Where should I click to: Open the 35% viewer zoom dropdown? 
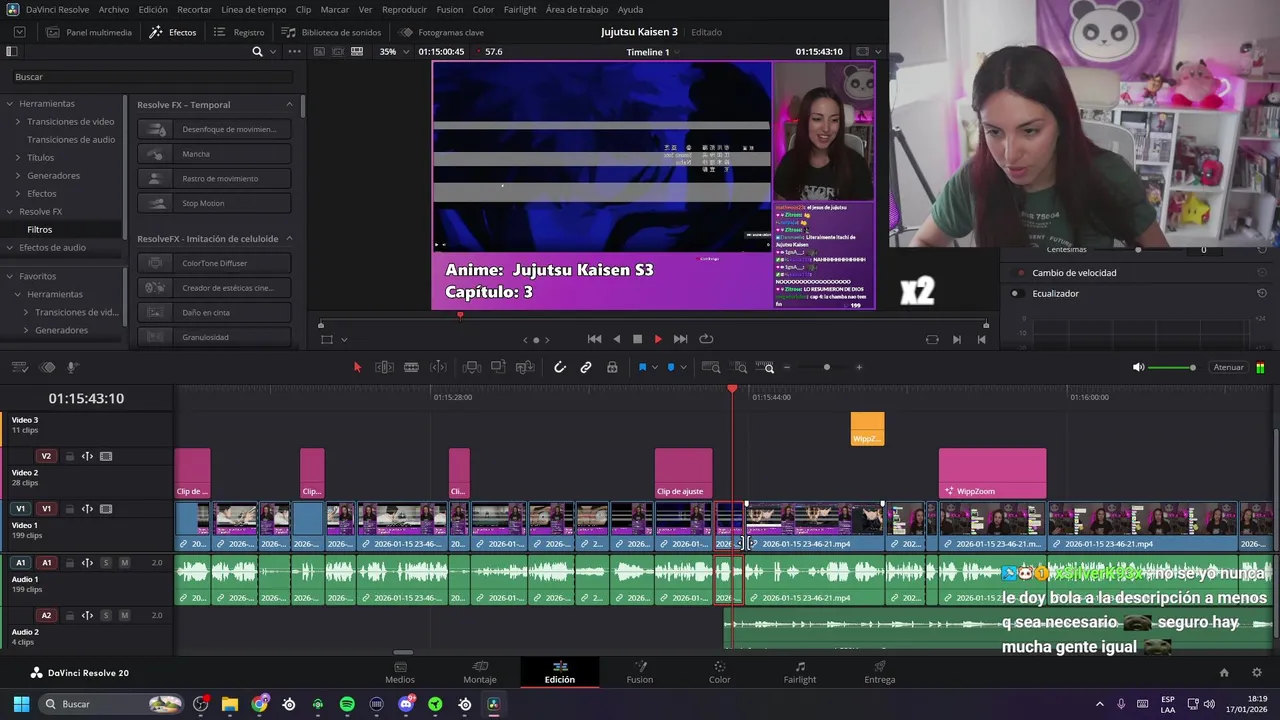395,52
